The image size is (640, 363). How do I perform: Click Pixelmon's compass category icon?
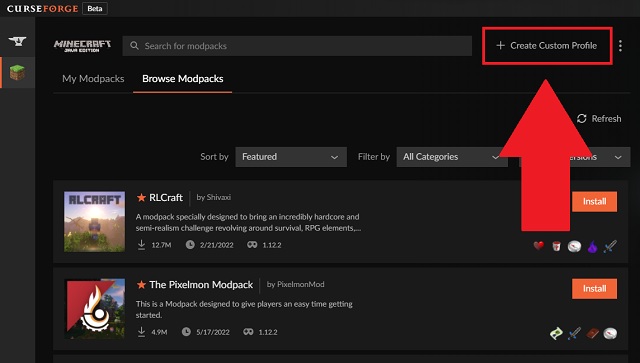(610, 334)
